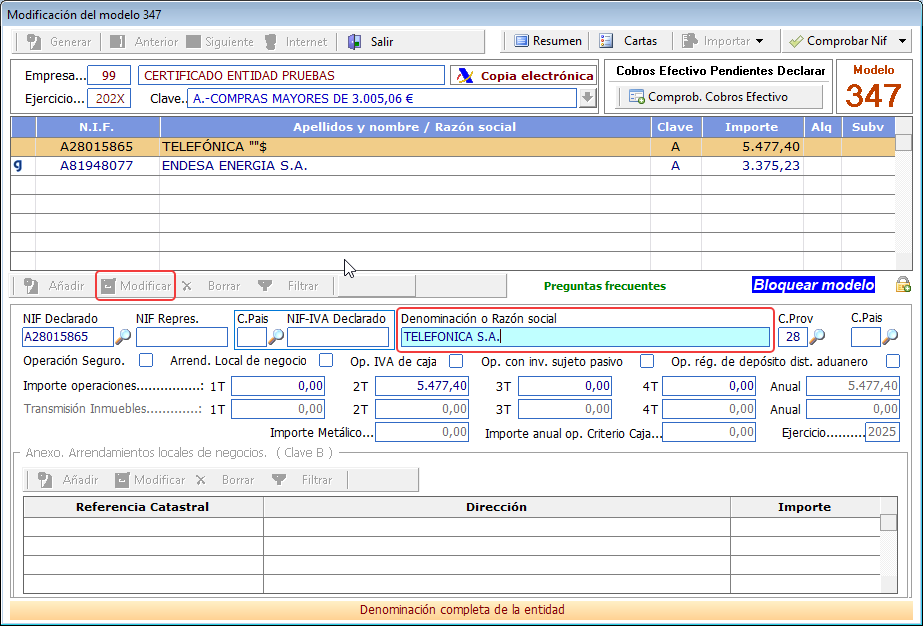Check Arrend. Local de negocio box
The width and height of the screenshot is (923, 626).
click(326, 360)
